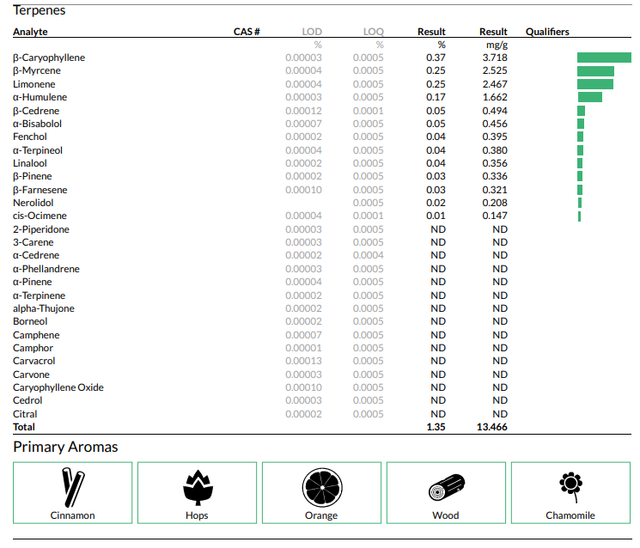Click the Analyte column header

(x=30, y=32)
